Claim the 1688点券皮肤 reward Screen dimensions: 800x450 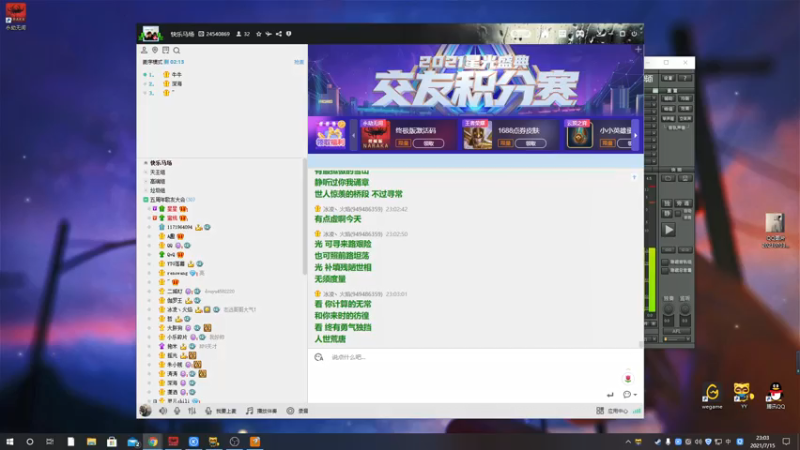531,143
